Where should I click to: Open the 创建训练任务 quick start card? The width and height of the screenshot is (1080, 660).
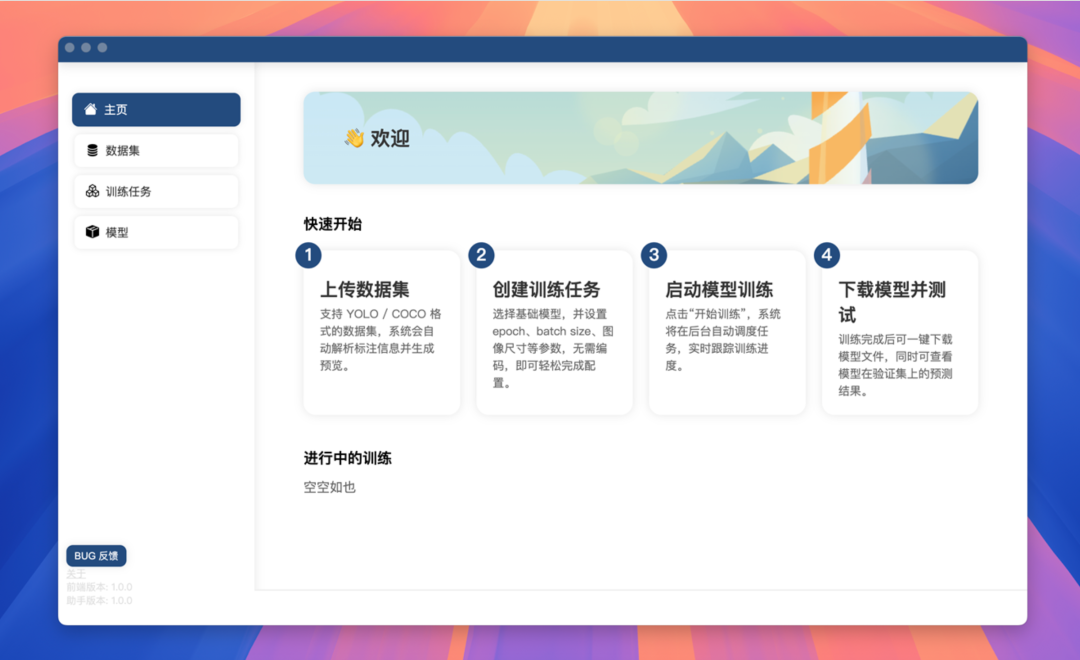pyautogui.click(x=554, y=332)
